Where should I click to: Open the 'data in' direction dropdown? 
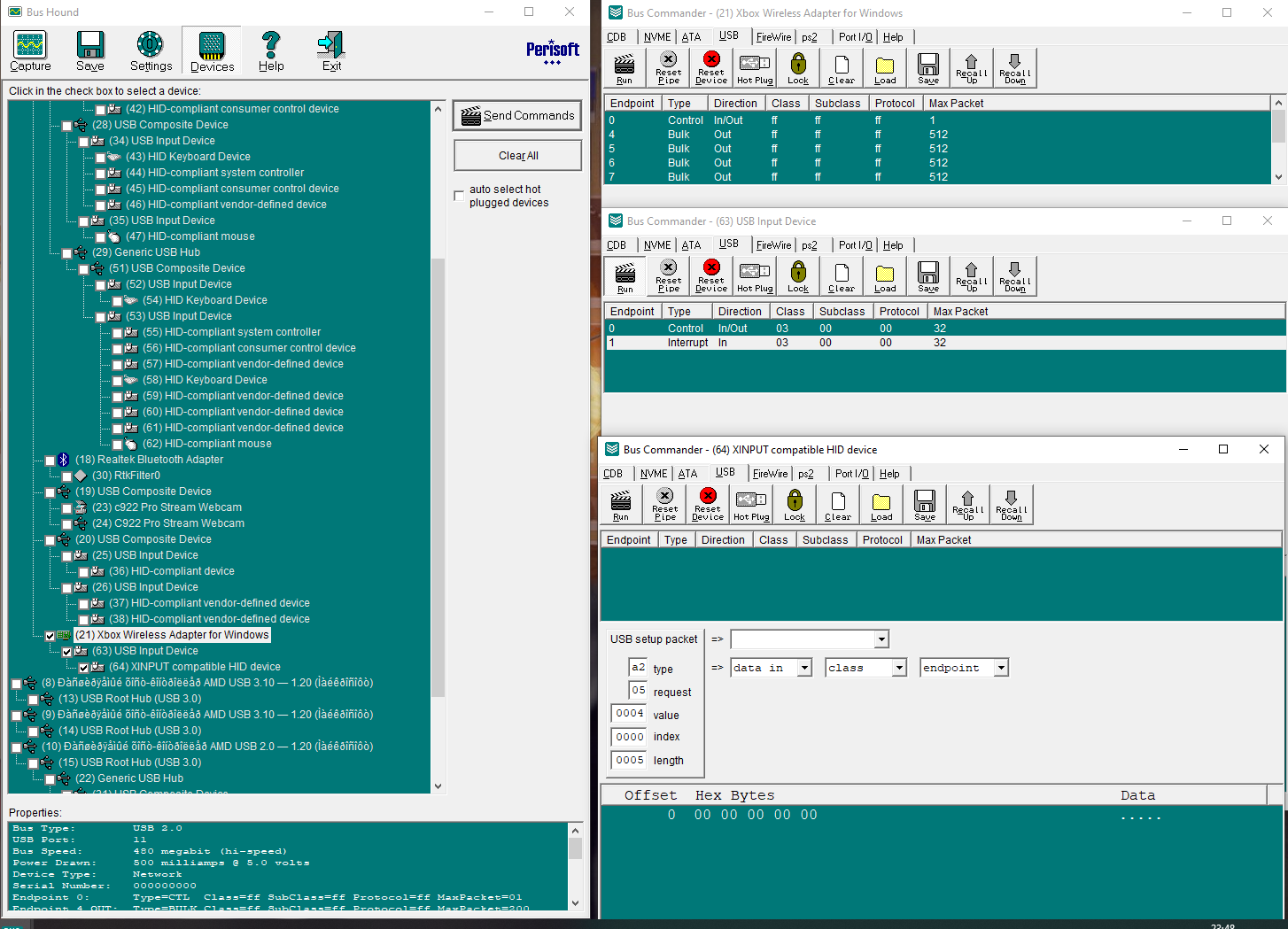point(804,668)
